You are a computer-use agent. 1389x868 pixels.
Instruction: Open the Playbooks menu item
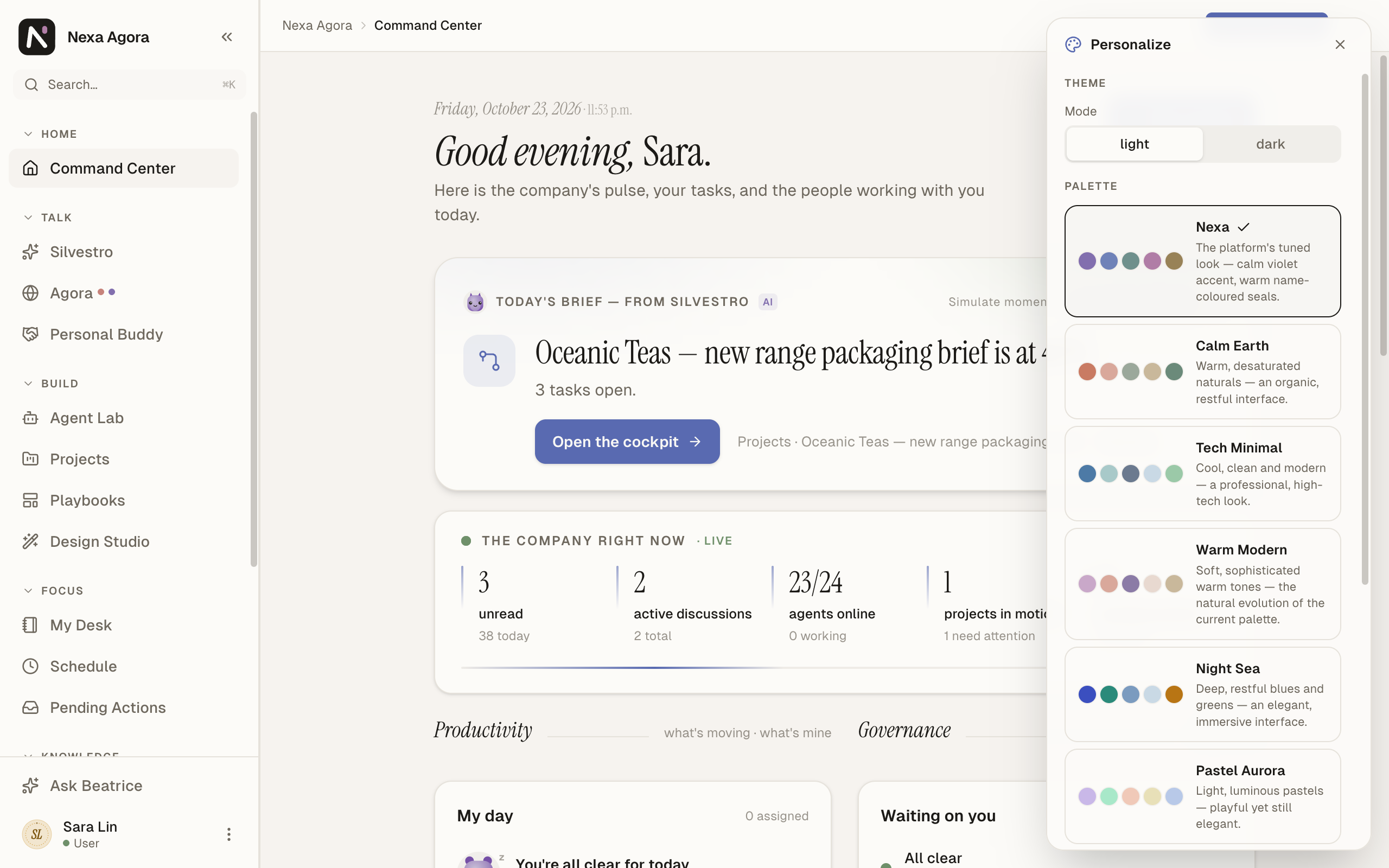(123, 501)
